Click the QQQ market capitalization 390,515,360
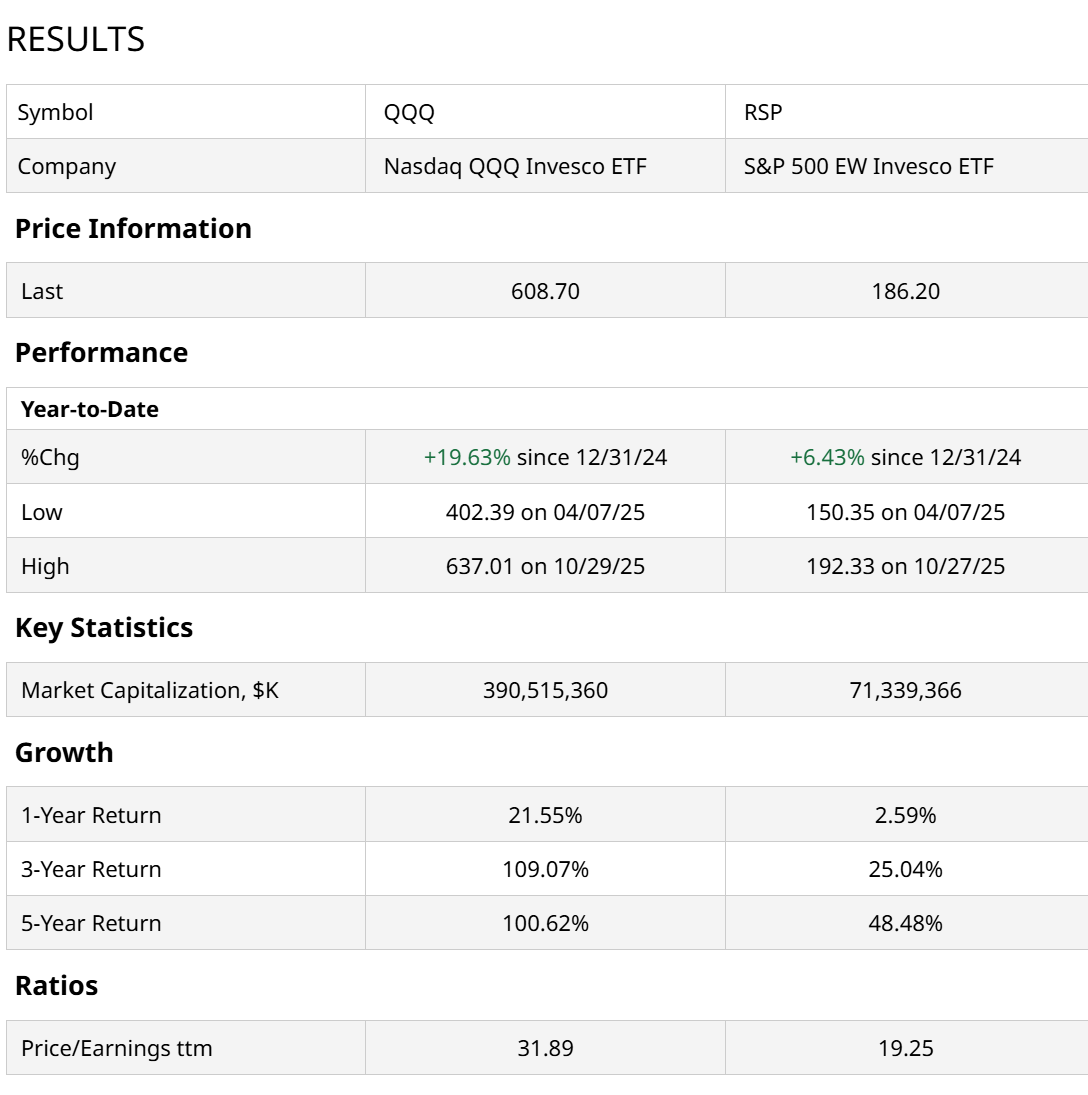The width and height of the screenshot is (1088, 1095). click(545, 690)
